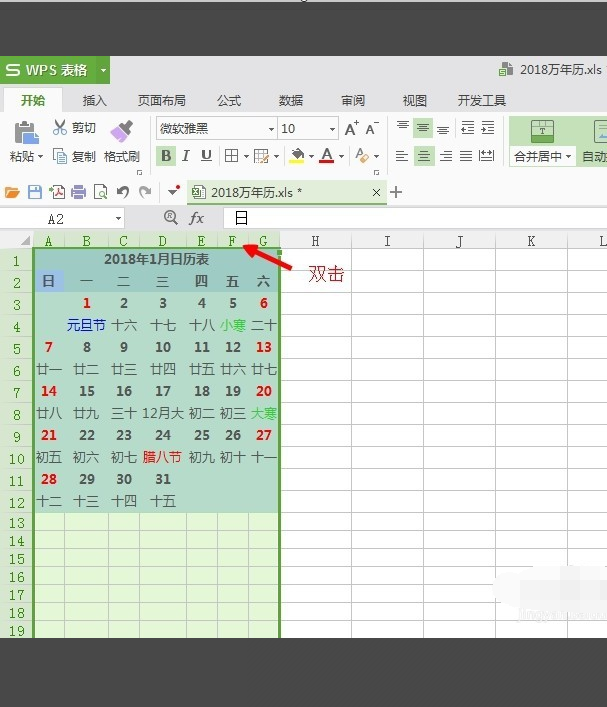Screen dimensions: 607x707
Task: Open fill color dropdown arrow
Action: click(311, 156)
